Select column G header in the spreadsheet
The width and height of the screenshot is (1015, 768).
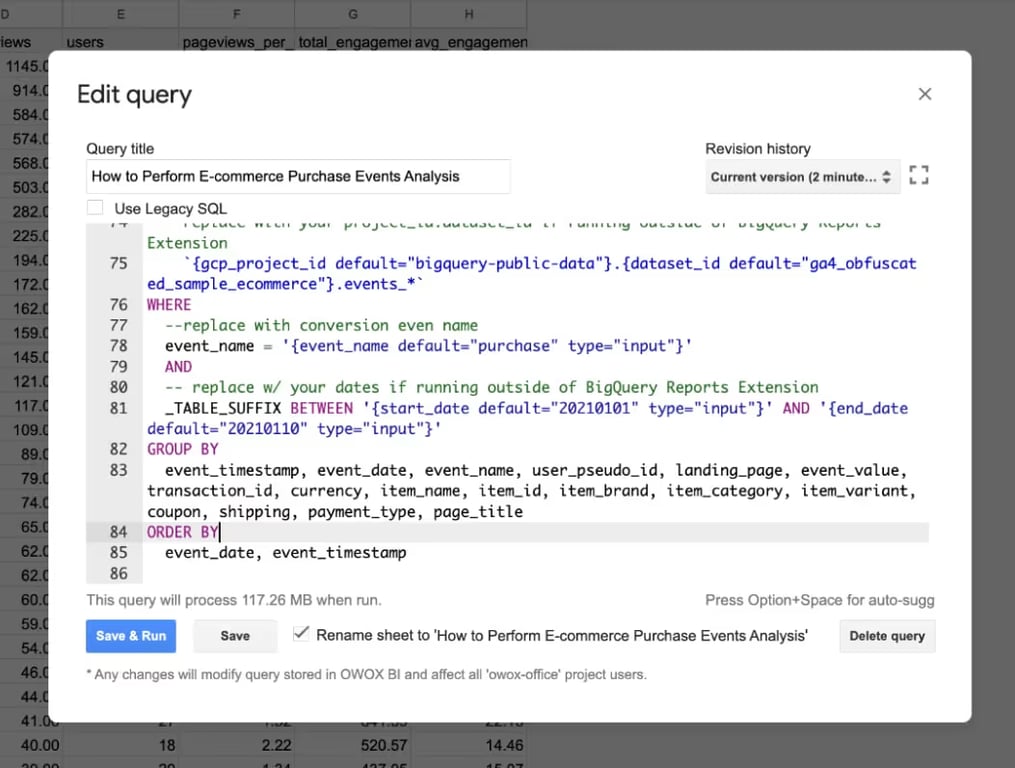pyautogui.click(x=352, y=14)
